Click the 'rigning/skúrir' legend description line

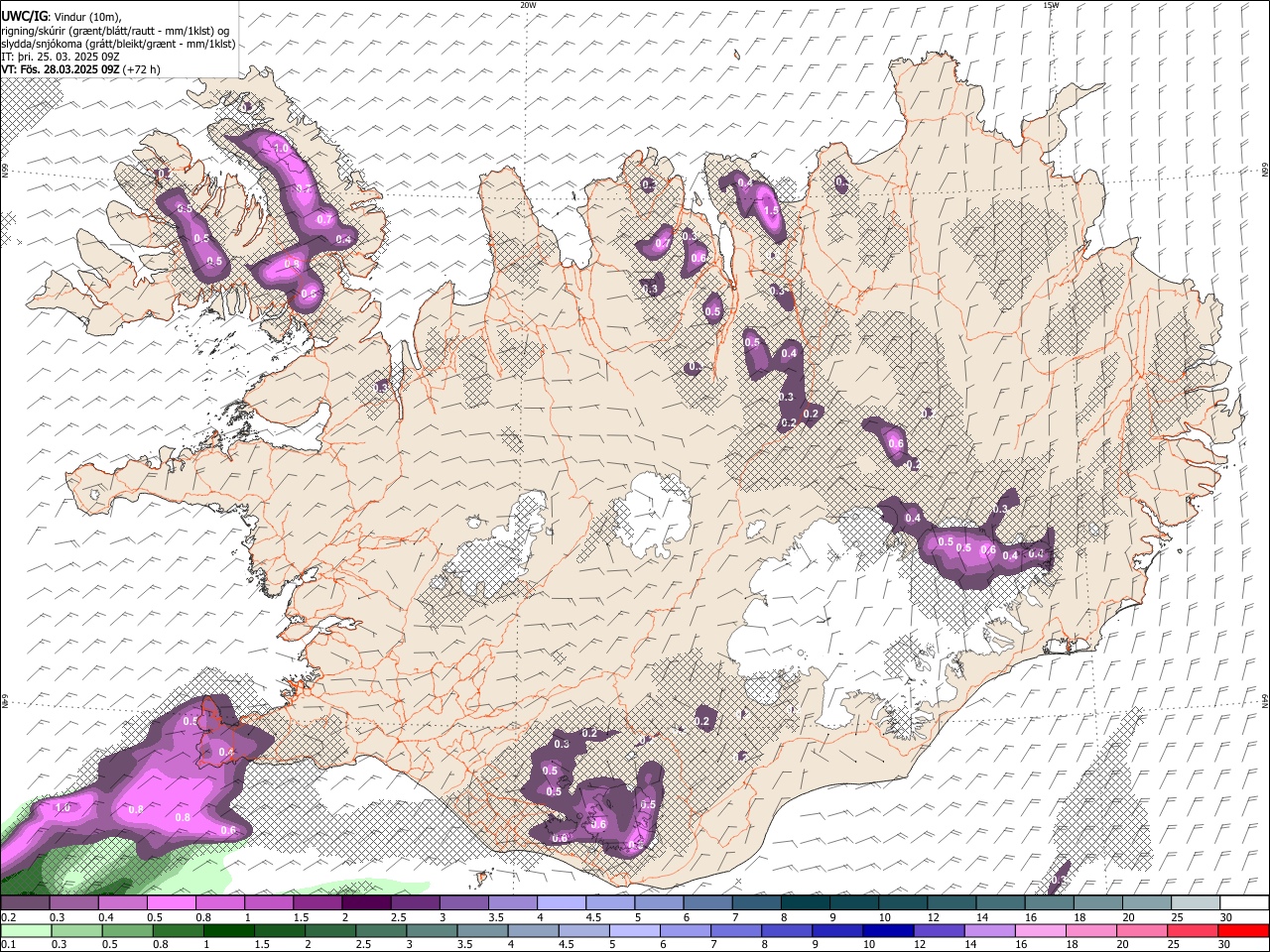[x=117, y=31]
